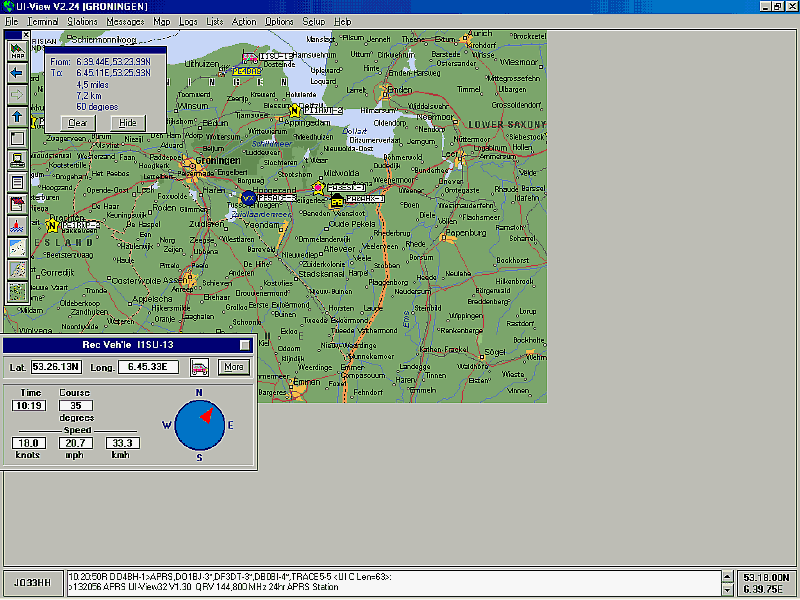The width and height of the screenshot is (800, 600).
Task: Select the coastline map thumbnail icon
Action: [17, 248]
